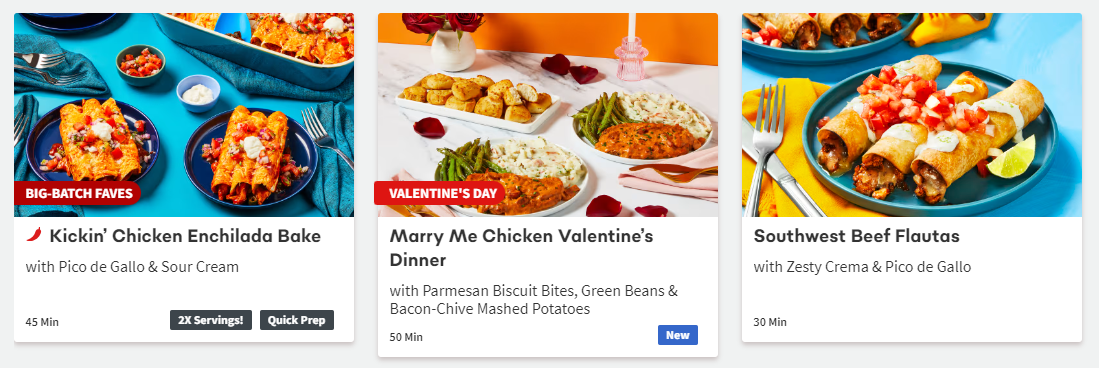Open Southwest Beef Flautas recipe title

(x=856, y=236)
